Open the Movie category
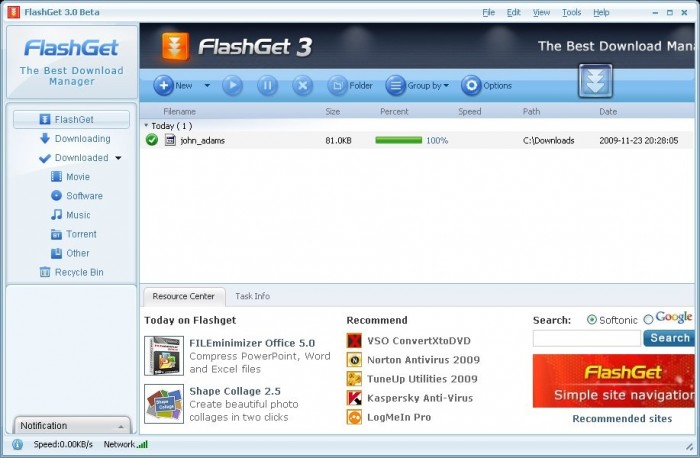700x458 pixels. pyautogui.click(x=70, y=177)
